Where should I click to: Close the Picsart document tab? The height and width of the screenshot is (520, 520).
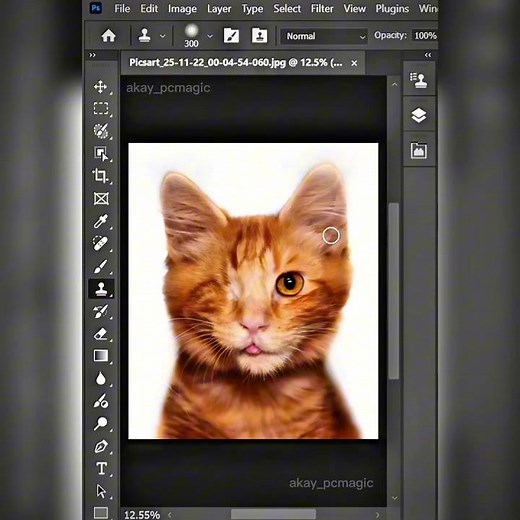[x=354, y=63]
